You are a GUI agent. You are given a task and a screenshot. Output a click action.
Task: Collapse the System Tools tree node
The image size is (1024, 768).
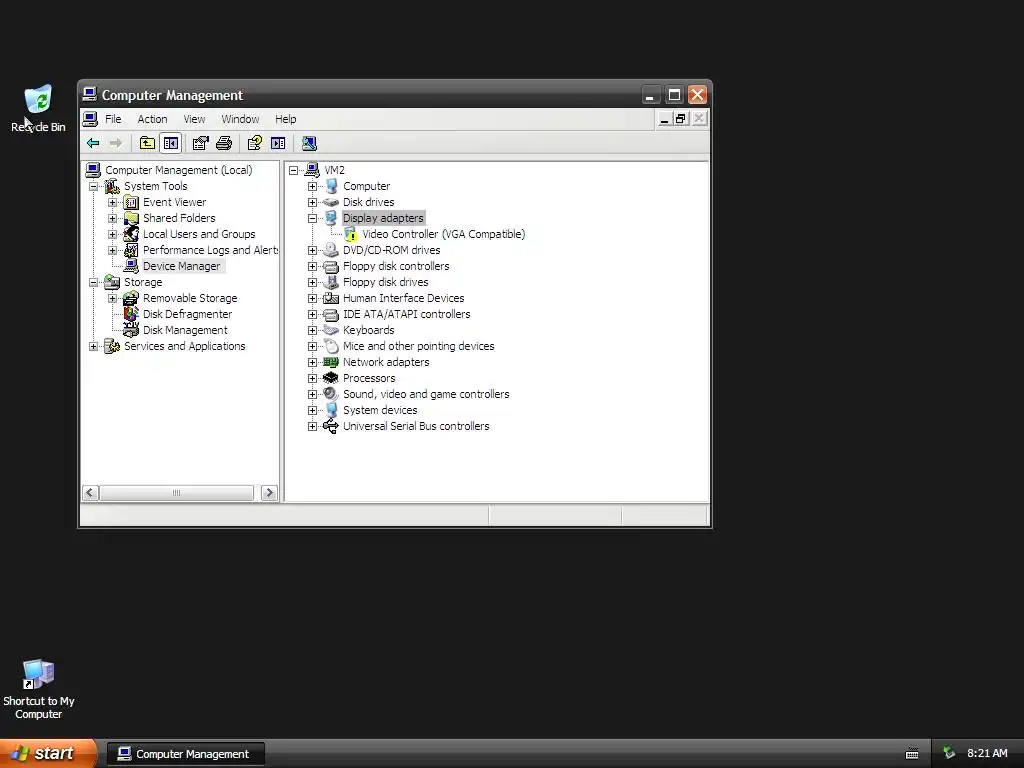coord(93,186)
